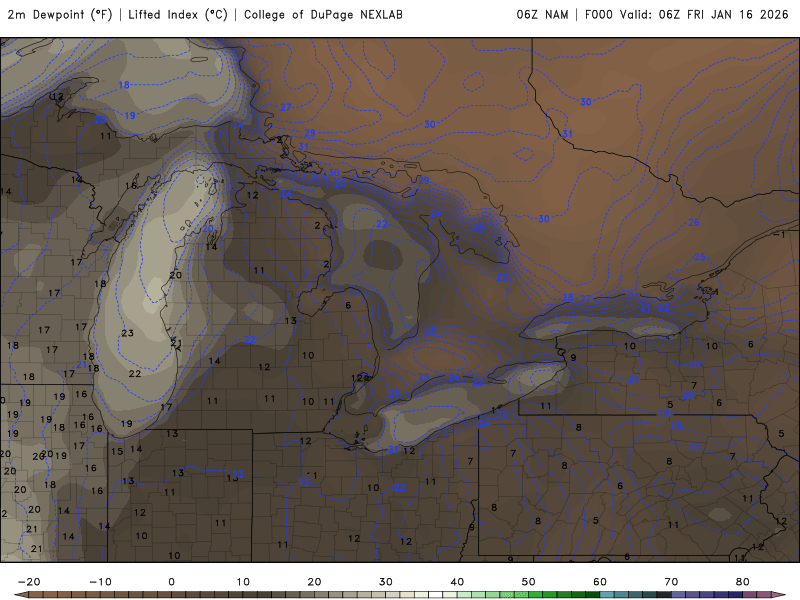
Task: Click the 40 label on the color scale
Action: pyautogui.click(x=457, y=582)
